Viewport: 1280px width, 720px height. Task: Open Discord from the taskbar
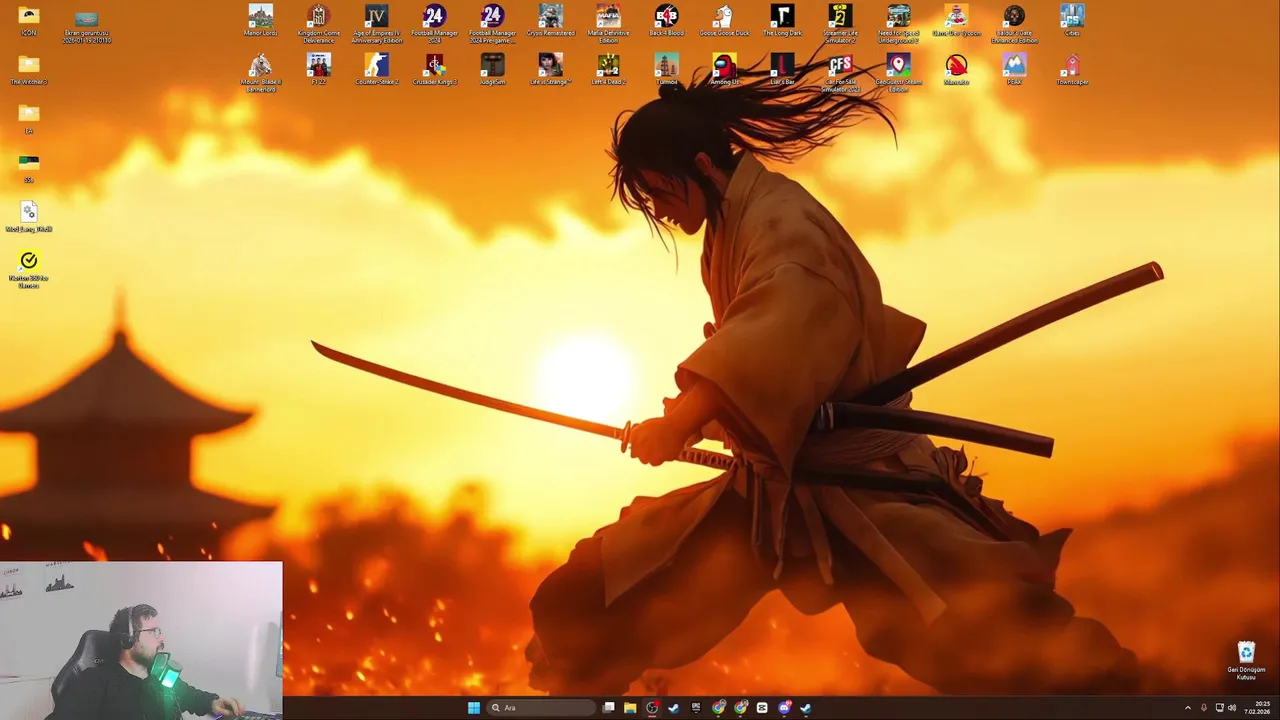[784, 708]
